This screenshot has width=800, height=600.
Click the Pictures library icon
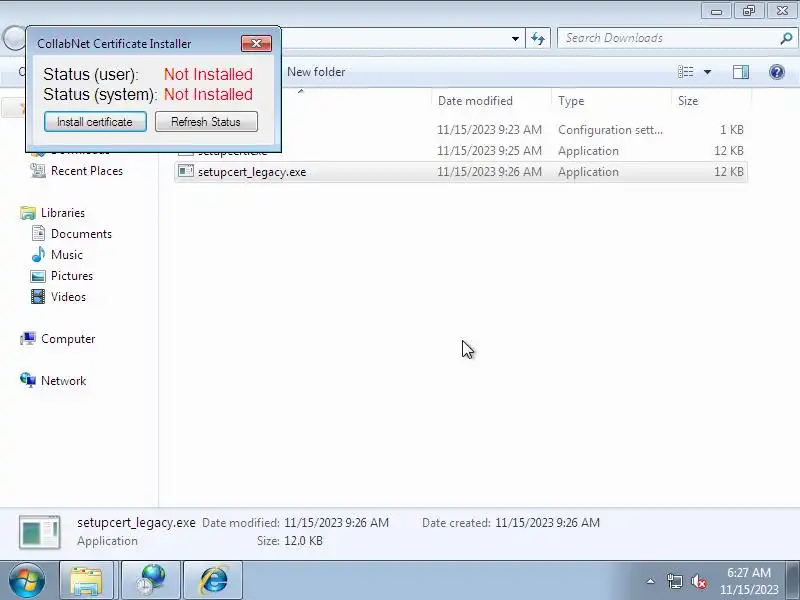(x=38, y=276)
